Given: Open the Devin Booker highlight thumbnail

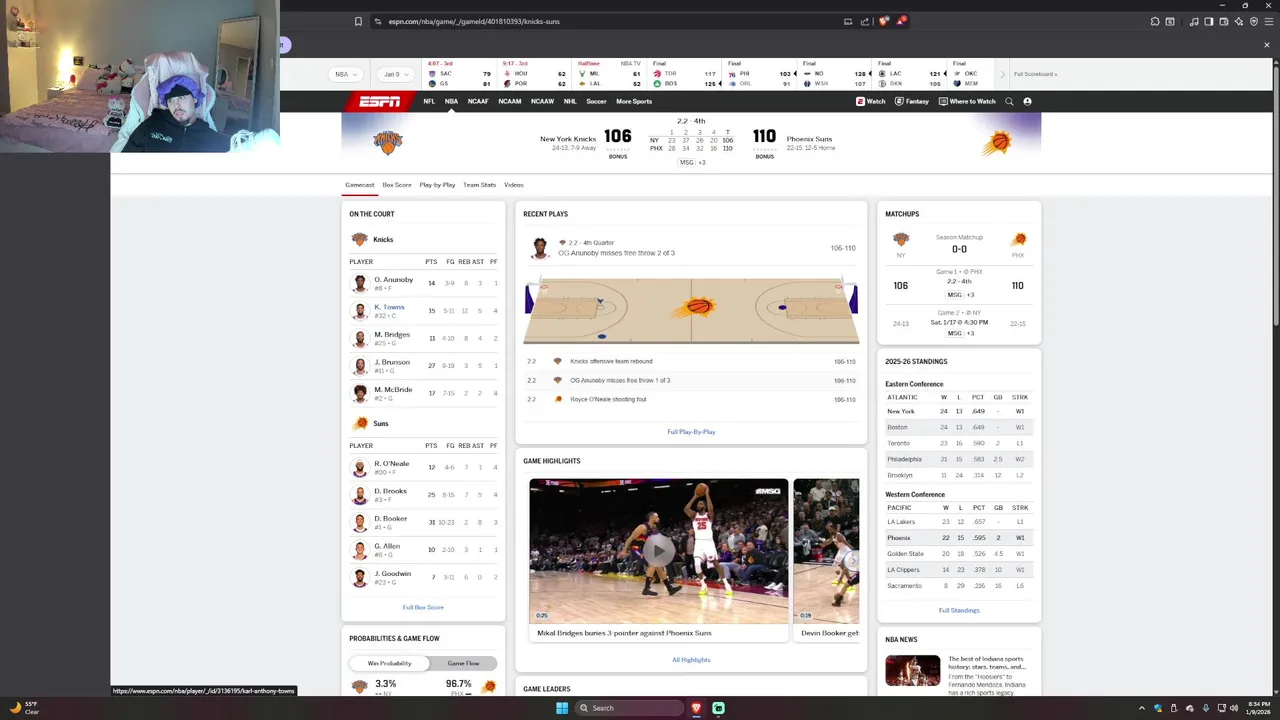Looking at the screenshot, I should tap(826, 551).
